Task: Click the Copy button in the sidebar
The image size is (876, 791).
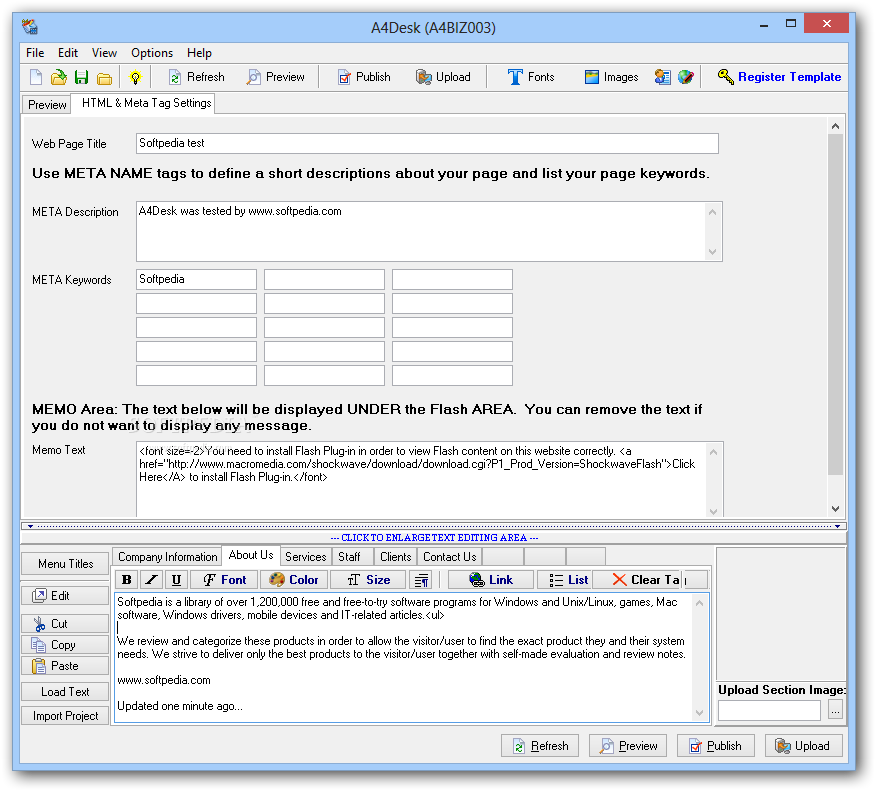Action: point(65,645)
